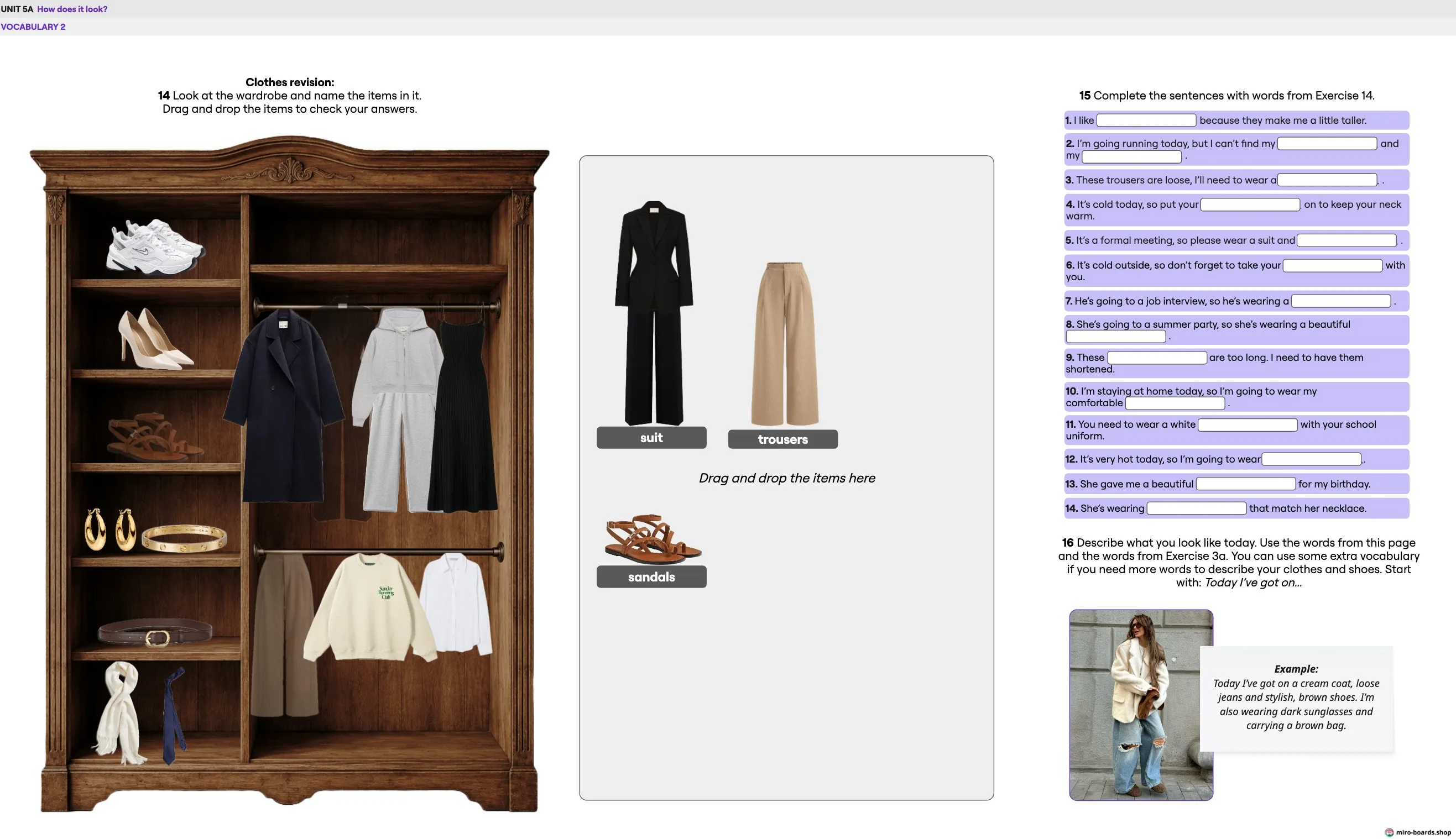The width and height of the screenshot is (1456, 839).
Task: Click blank in sentence 11 about school uniform
Action: [x=1248, y=424]
